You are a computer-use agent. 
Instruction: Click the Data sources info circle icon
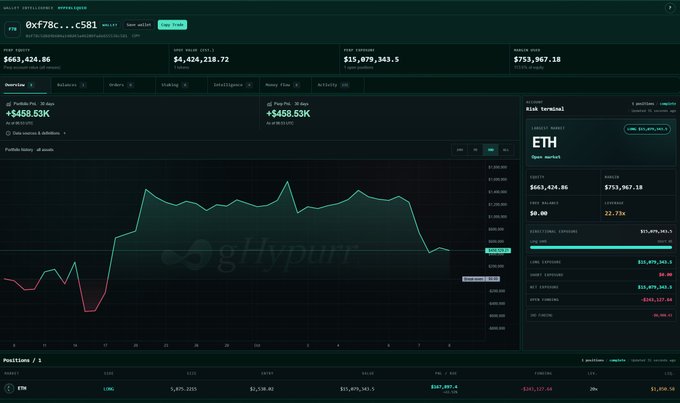point(8,133)
